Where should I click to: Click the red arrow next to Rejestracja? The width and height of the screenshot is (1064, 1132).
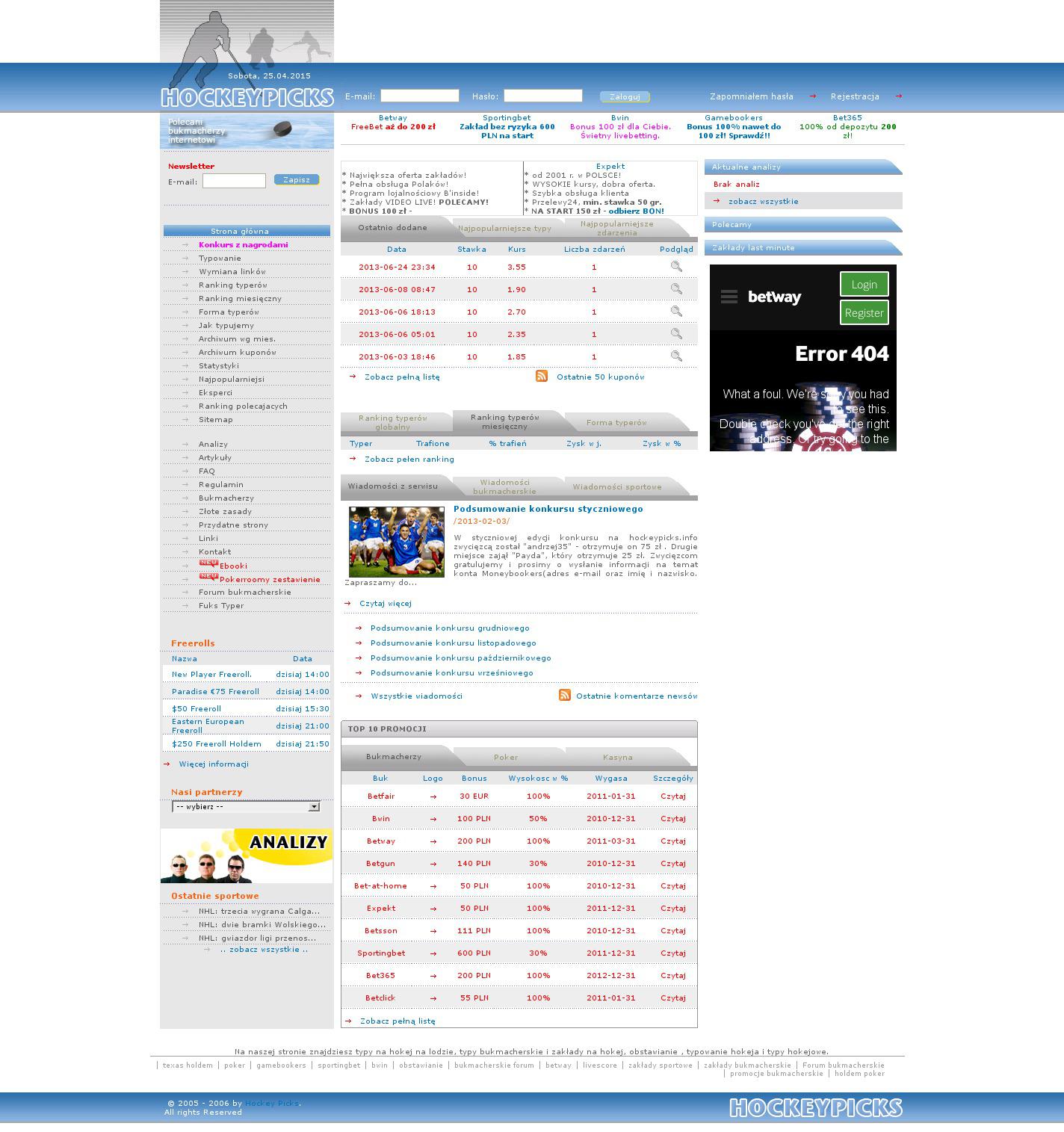pos(898,96)
